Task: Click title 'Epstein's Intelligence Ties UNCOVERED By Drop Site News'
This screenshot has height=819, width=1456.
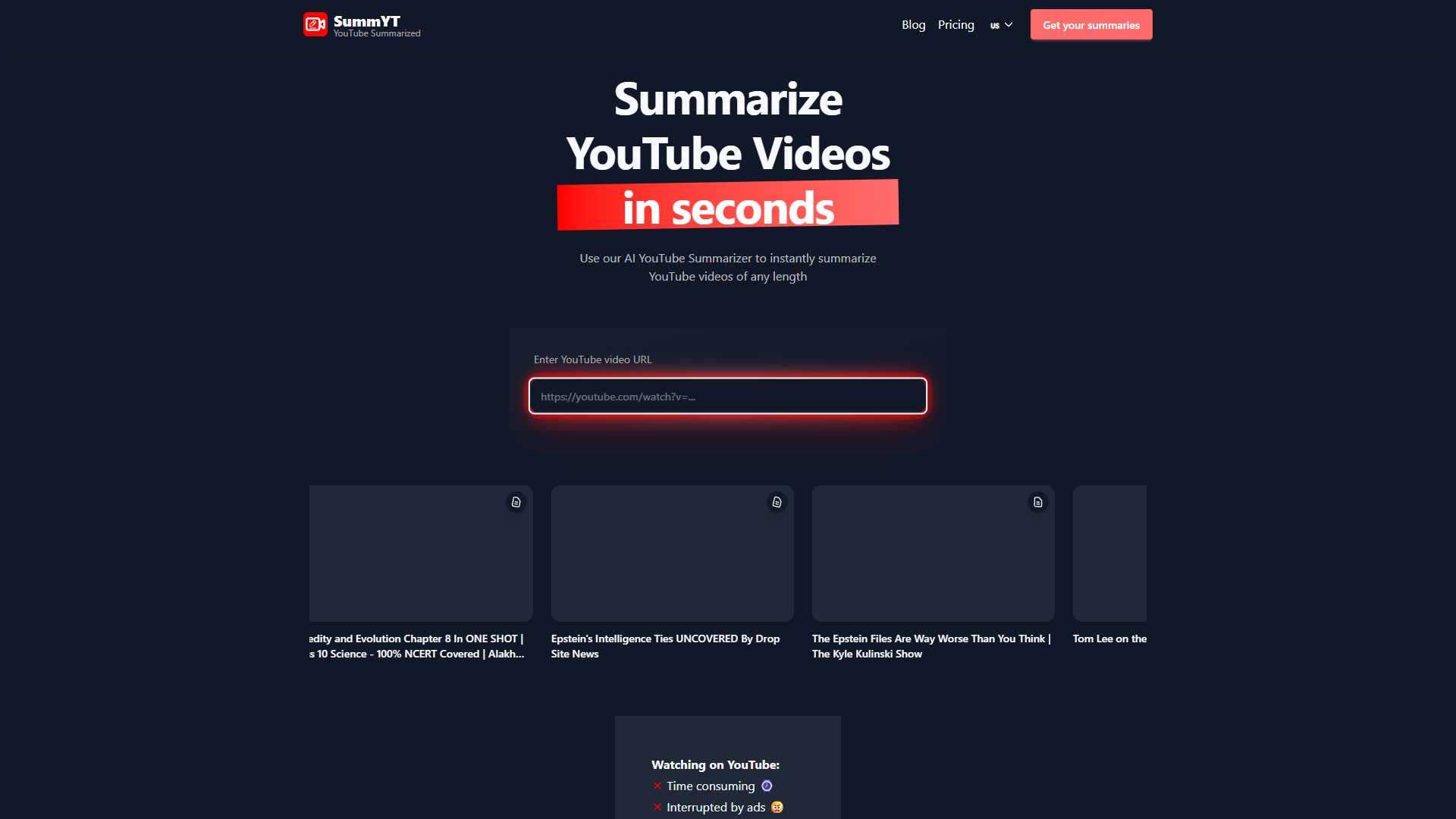Action: coord(665,646)
